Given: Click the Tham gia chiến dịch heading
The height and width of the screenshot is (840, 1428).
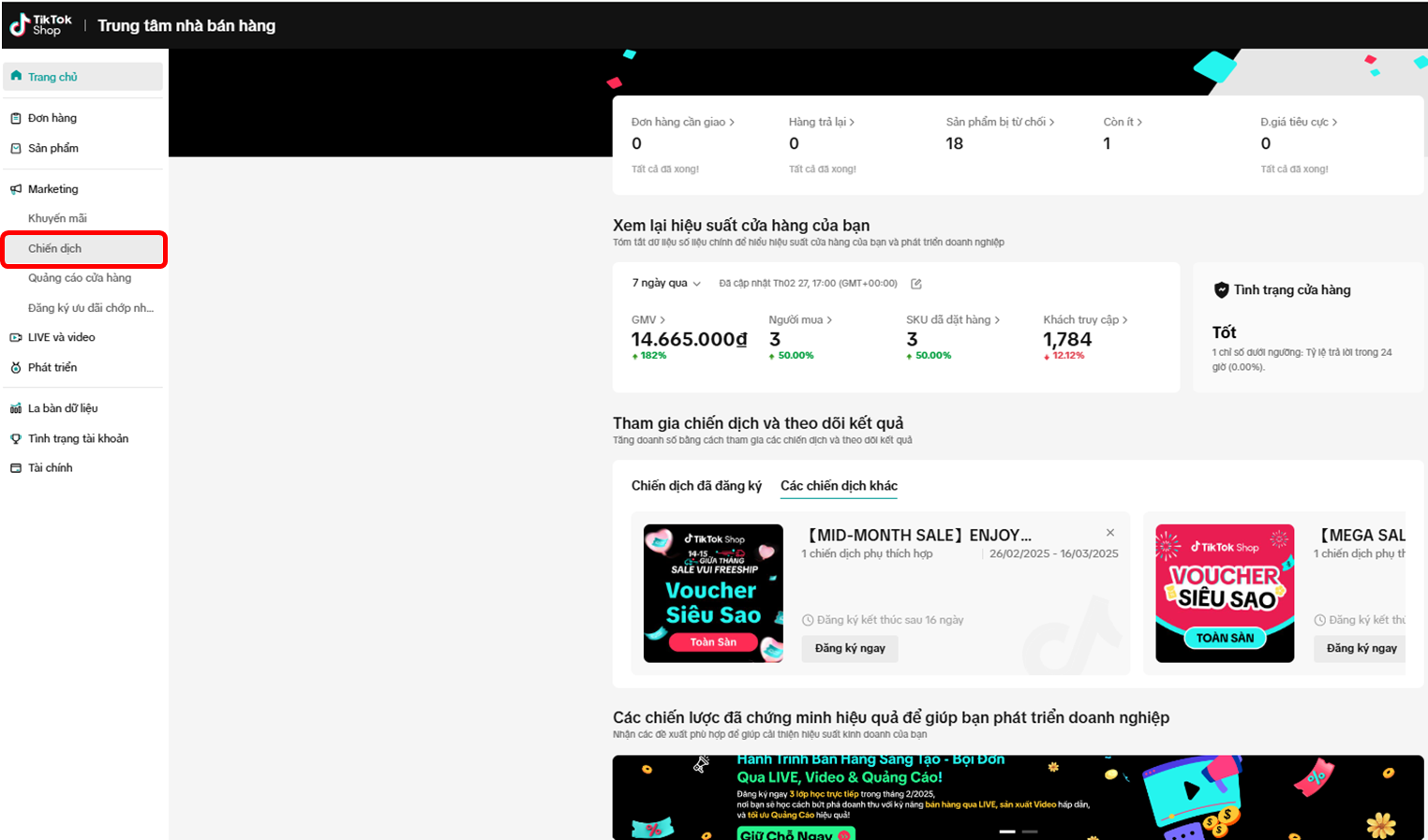Looking at the screenshot, I should 758,423.
